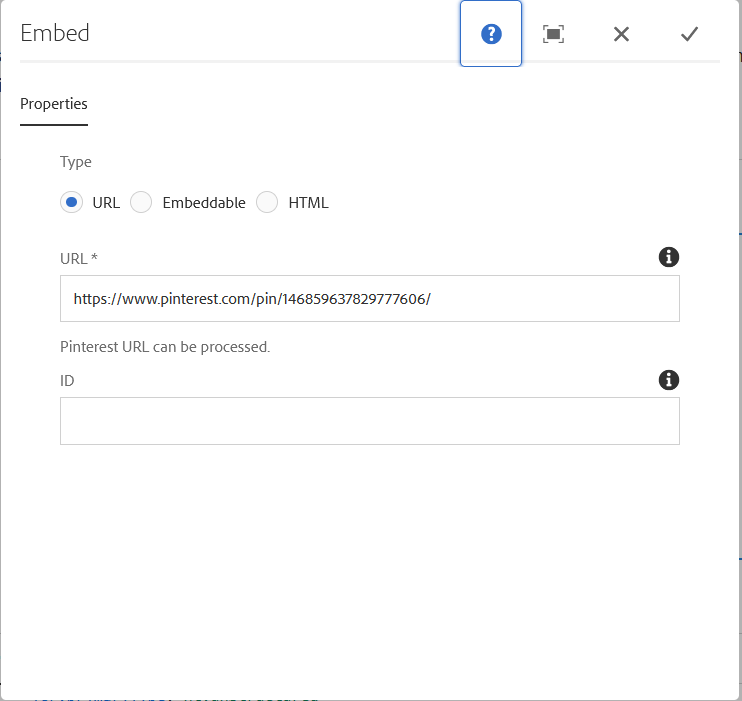Cancel the Embed dialog with X

click(621, 34)
